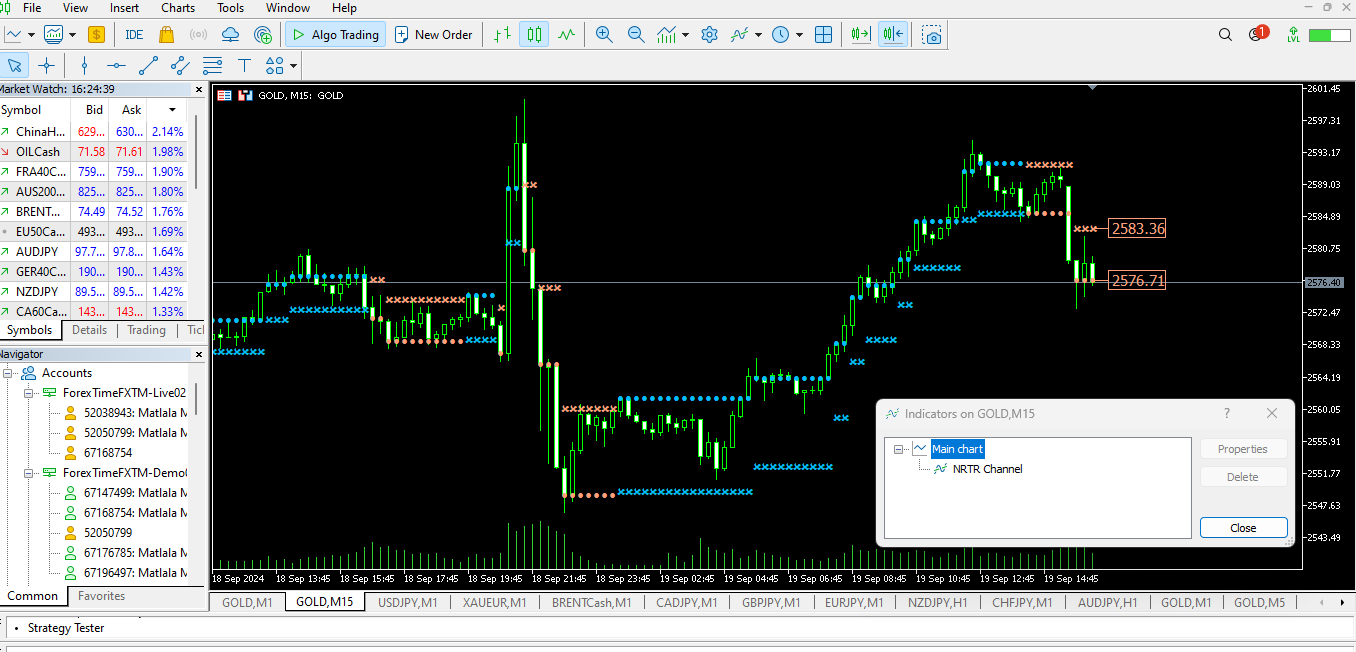The image size is (1356, 652).
Task: Open the shapes objects dropdown arrow
Action: click(x=293, y=66)
